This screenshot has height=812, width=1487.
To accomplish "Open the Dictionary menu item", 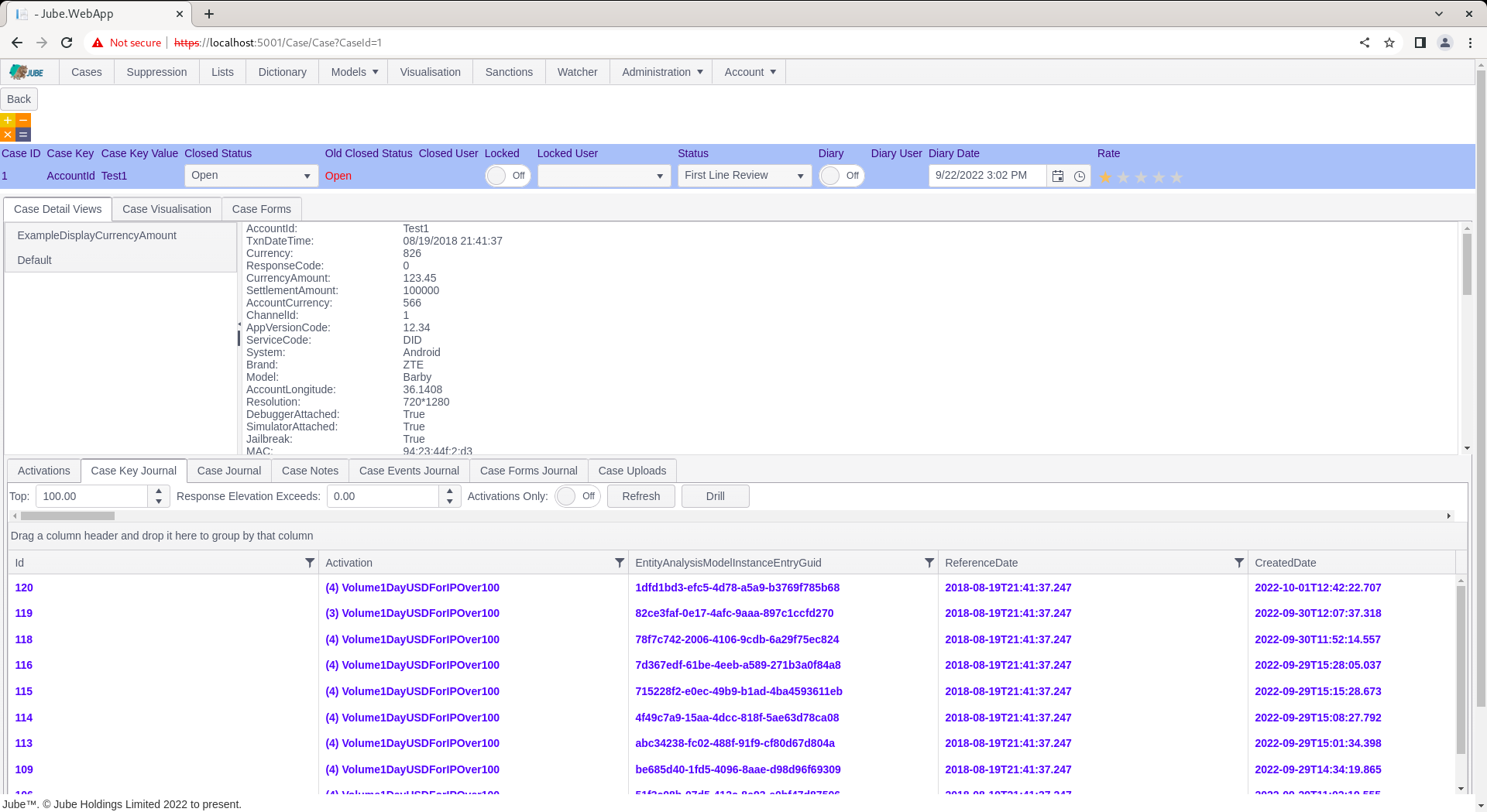I will click(283, 72).
